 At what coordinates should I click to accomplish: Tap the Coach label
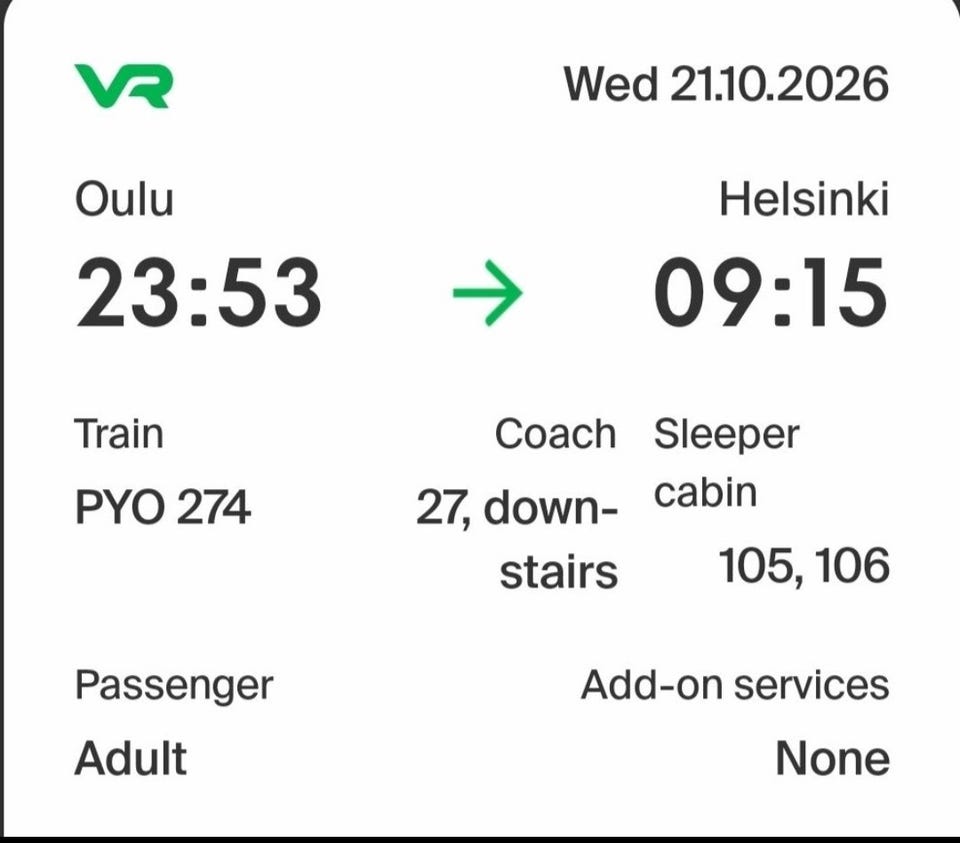(x=555, y=434)
